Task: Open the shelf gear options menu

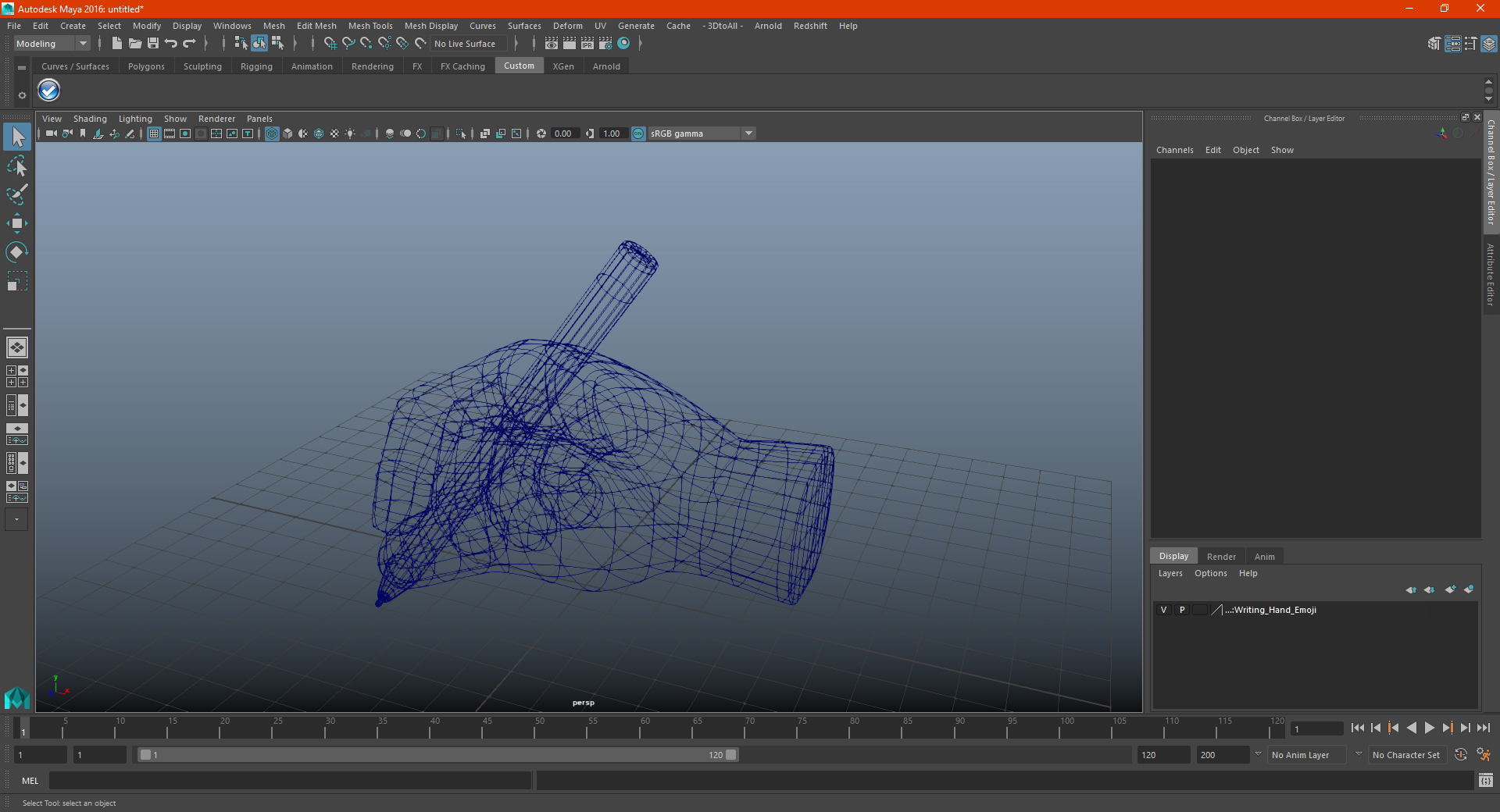Action: coord(22,95)
